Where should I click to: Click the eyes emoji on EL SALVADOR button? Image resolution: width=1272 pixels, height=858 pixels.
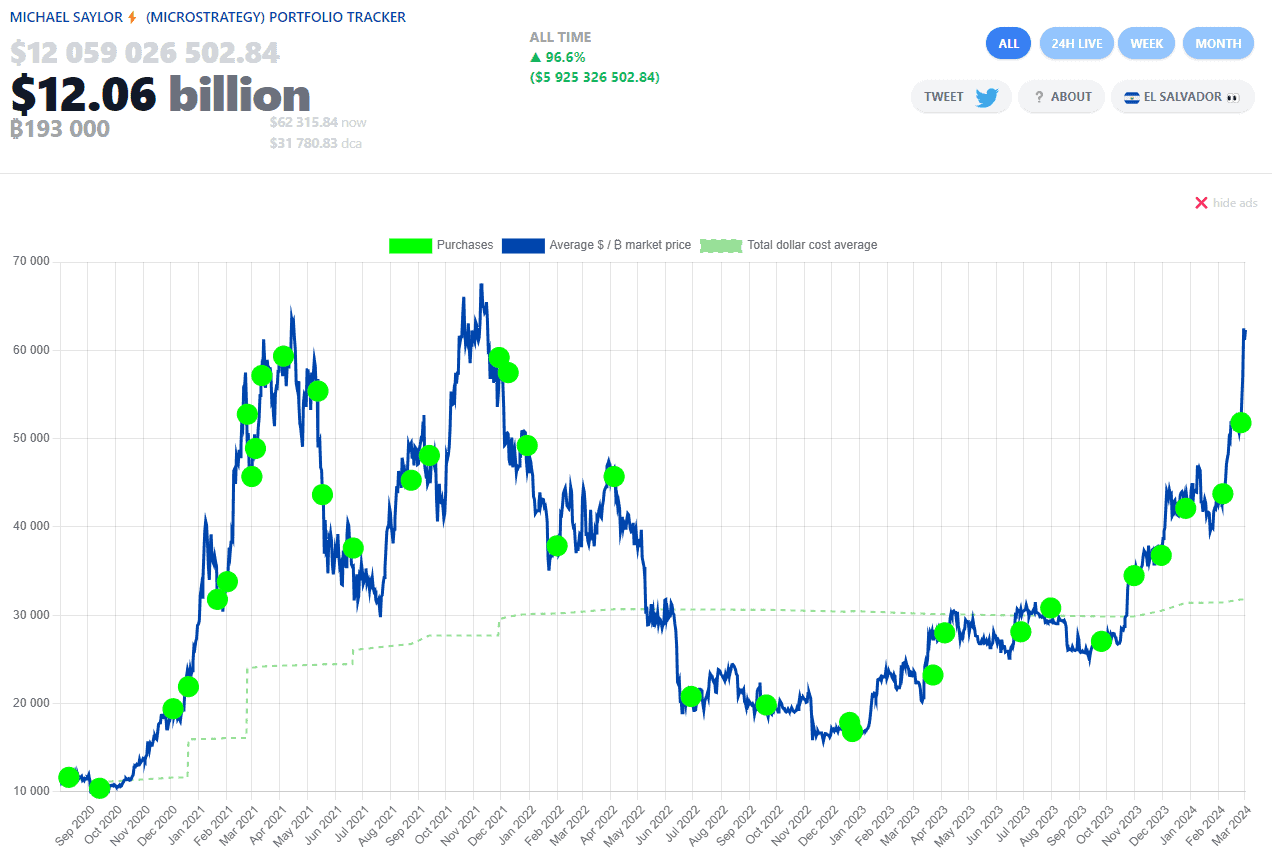coord(1233,97)
